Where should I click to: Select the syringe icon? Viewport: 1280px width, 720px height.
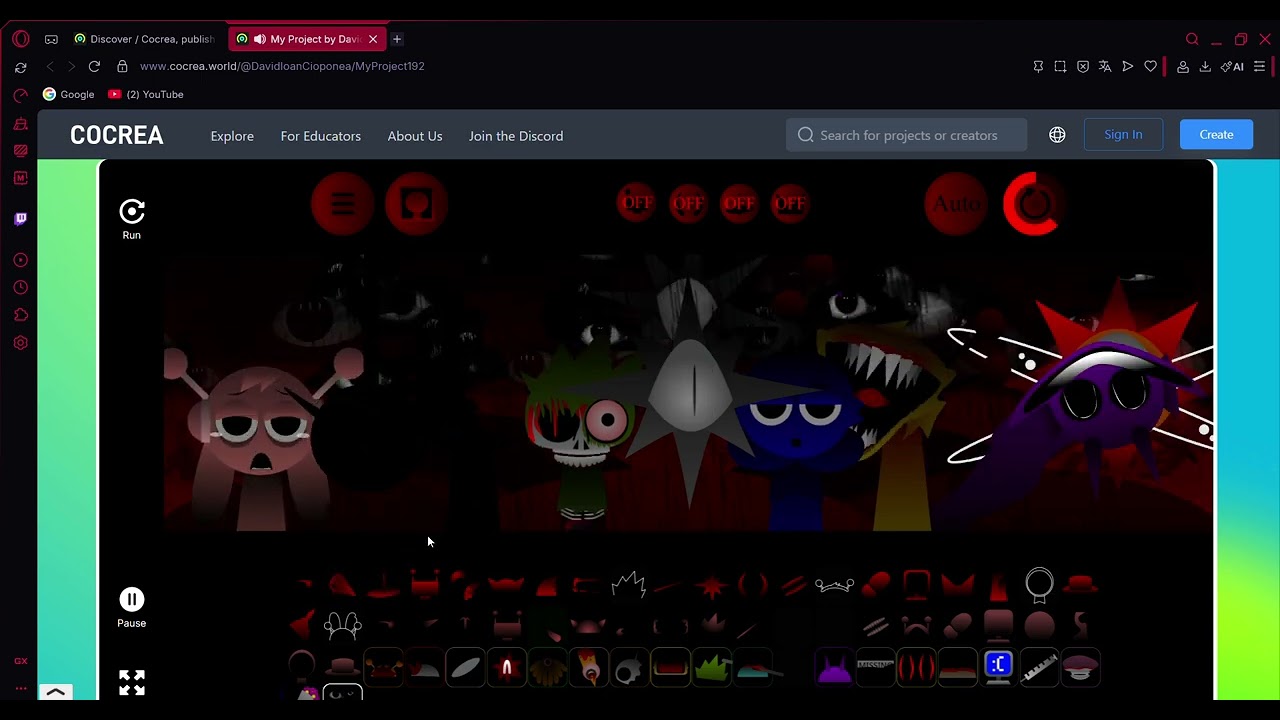click(x=1039, y=667)
